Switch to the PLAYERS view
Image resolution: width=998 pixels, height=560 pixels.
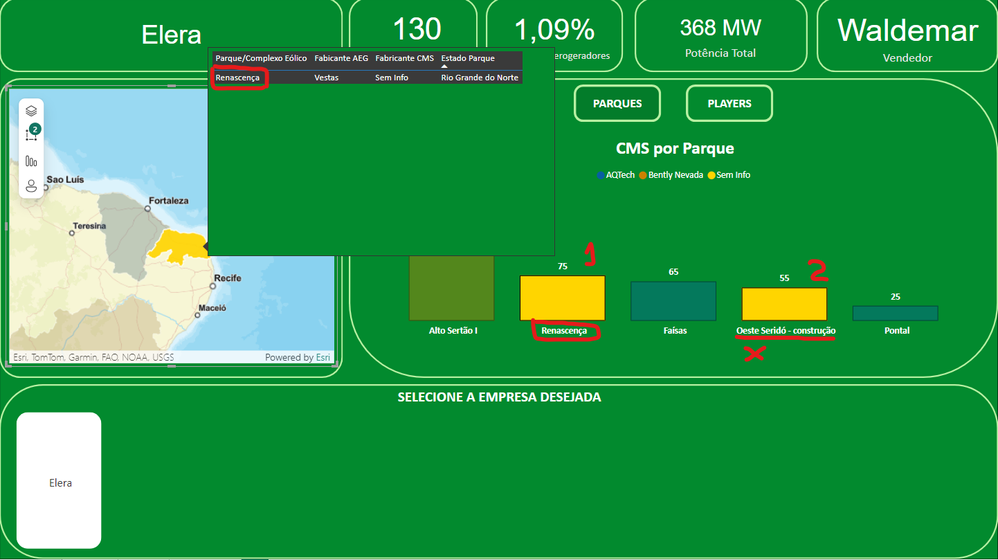pyautogui.click(x=729, y=103)
